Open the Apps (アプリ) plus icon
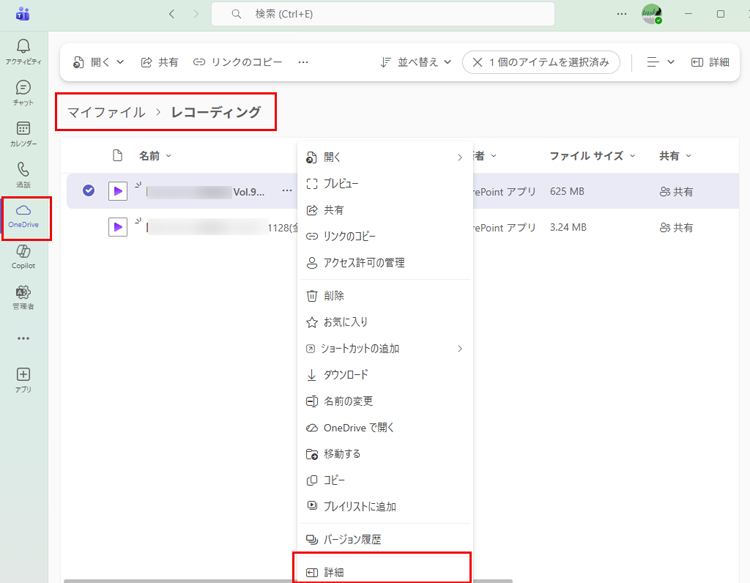750x583 pixels. (23, 380)
